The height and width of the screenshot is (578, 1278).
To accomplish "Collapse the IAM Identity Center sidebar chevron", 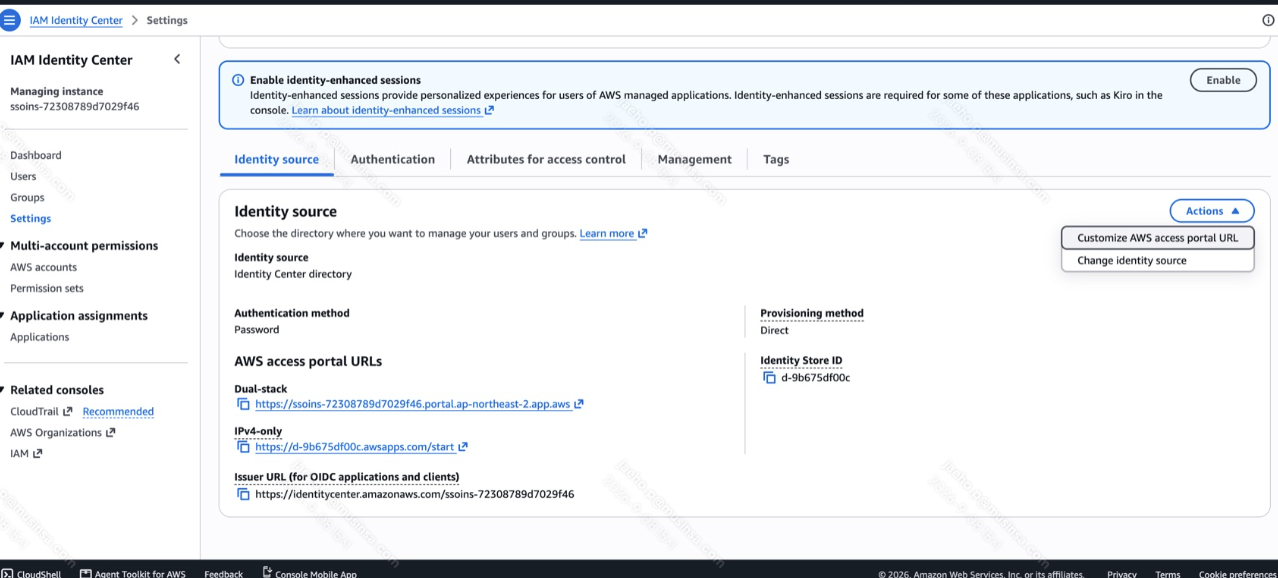I will click(x=177, y=59).
